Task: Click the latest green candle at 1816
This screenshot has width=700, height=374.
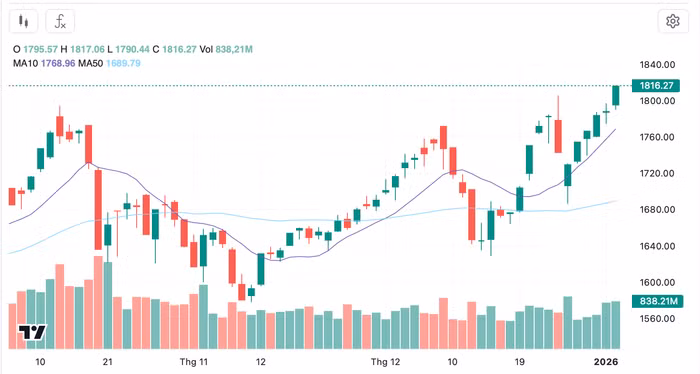Action: tap(616, 96)
